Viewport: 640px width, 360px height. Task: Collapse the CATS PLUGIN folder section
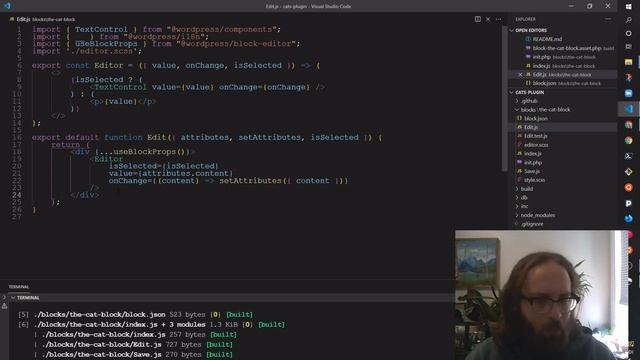(x=511, y=93)
